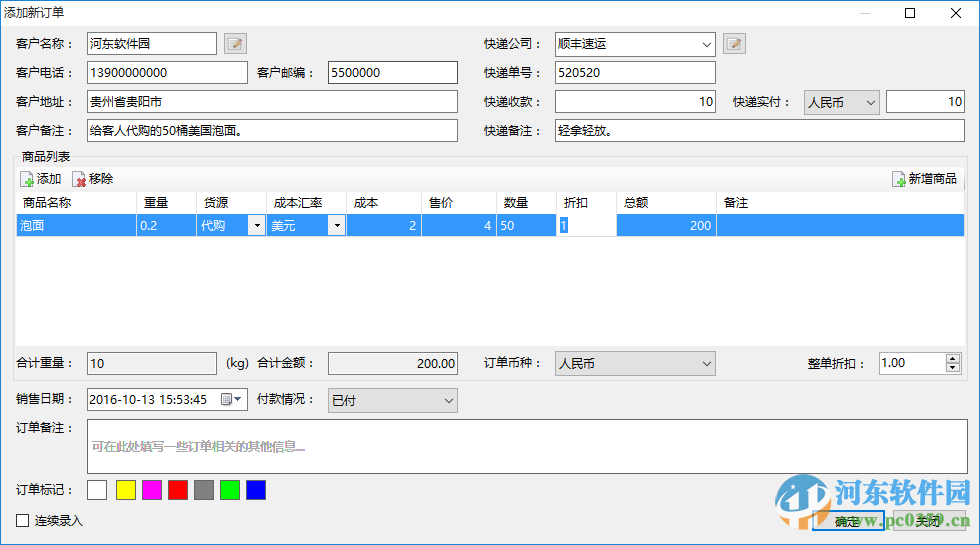
Task: Open the sale date calendar picker
Action: coord(231,399)
